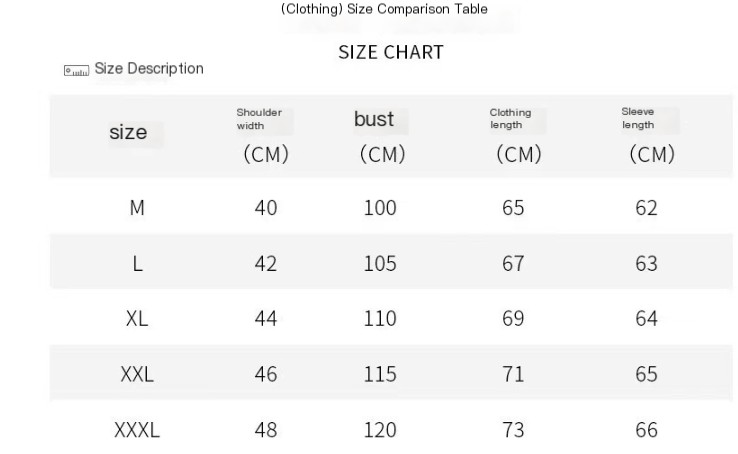Click the Clothing length column header
The image size is (738, 454).
click(510, 119)
